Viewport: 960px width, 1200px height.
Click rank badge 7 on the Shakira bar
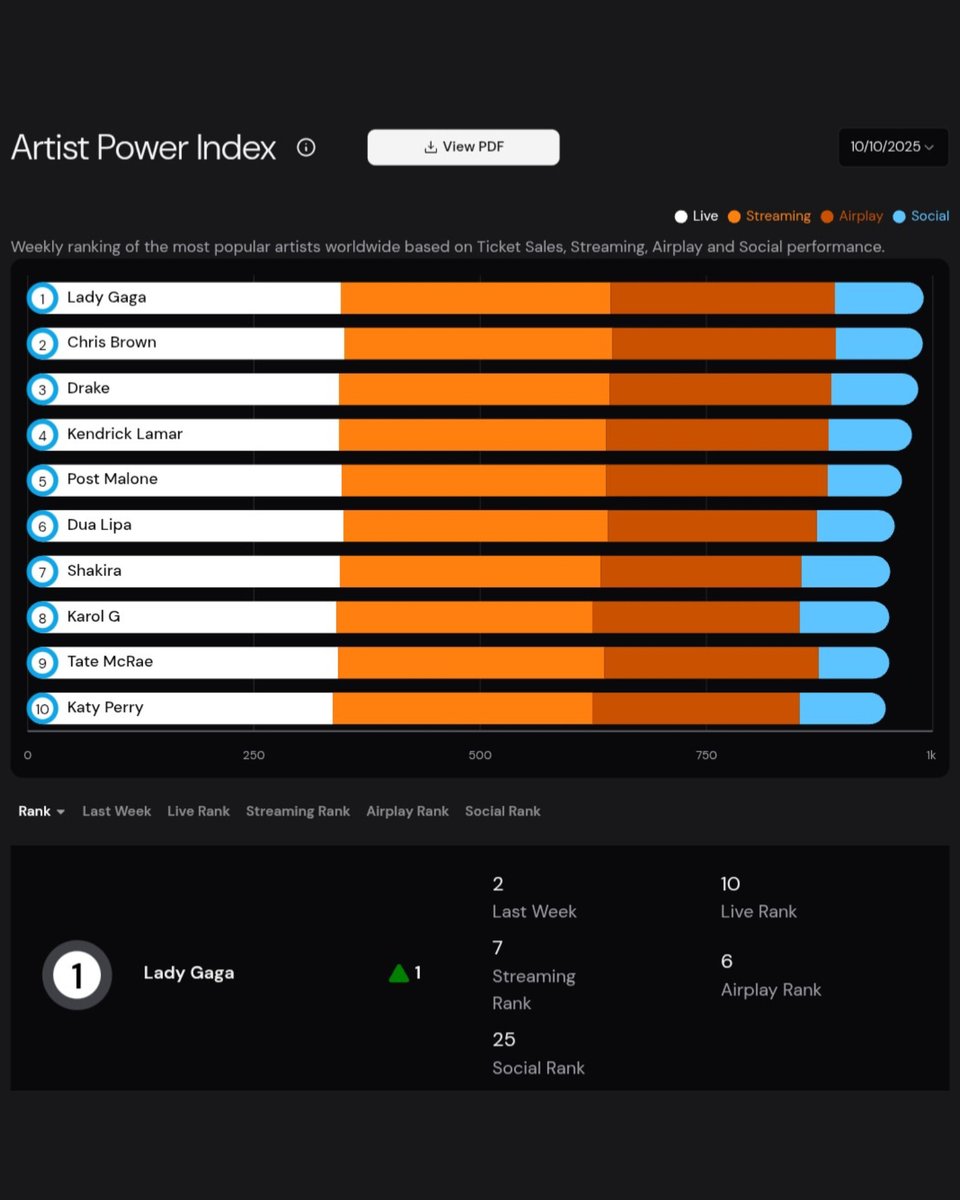42,572
